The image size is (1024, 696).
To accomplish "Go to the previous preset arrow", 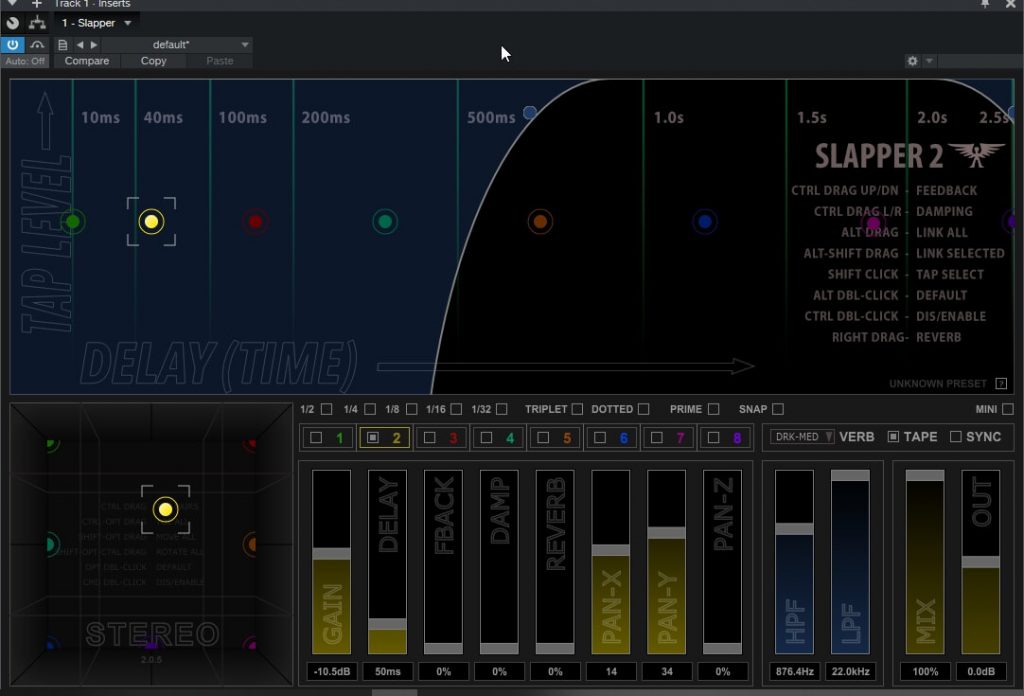I will coord(80,45).
